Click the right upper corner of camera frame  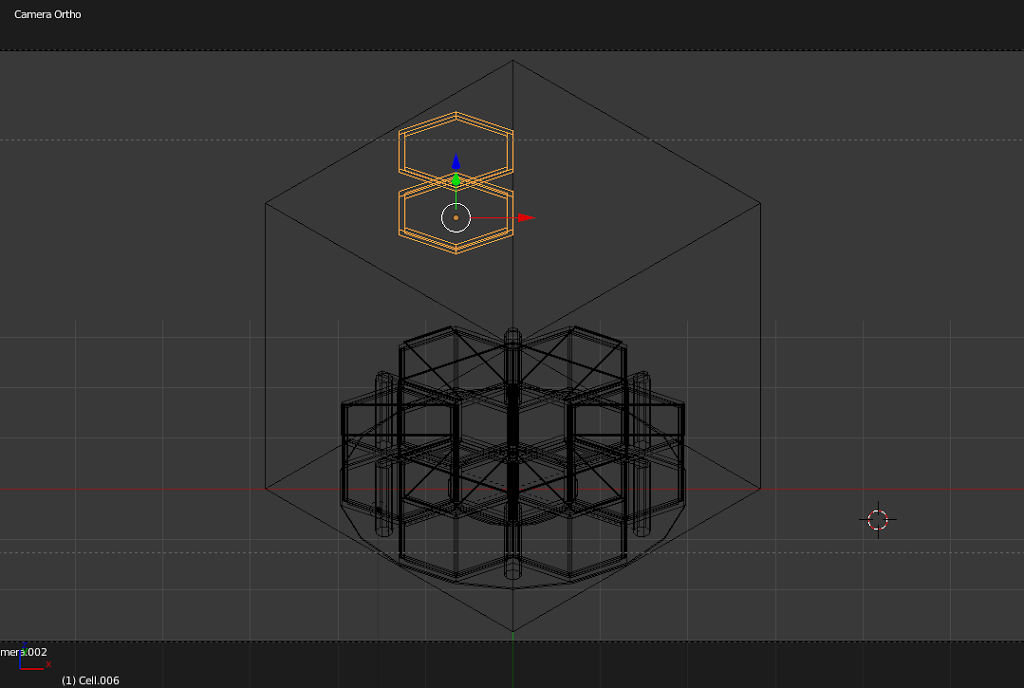point(760,203)
